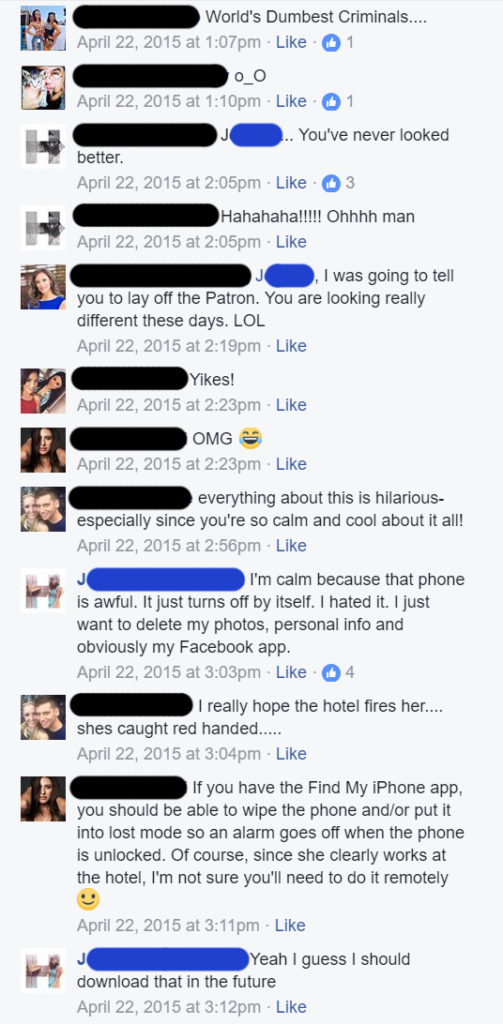Open the avatar of the Patron comment author

point(43,287)
